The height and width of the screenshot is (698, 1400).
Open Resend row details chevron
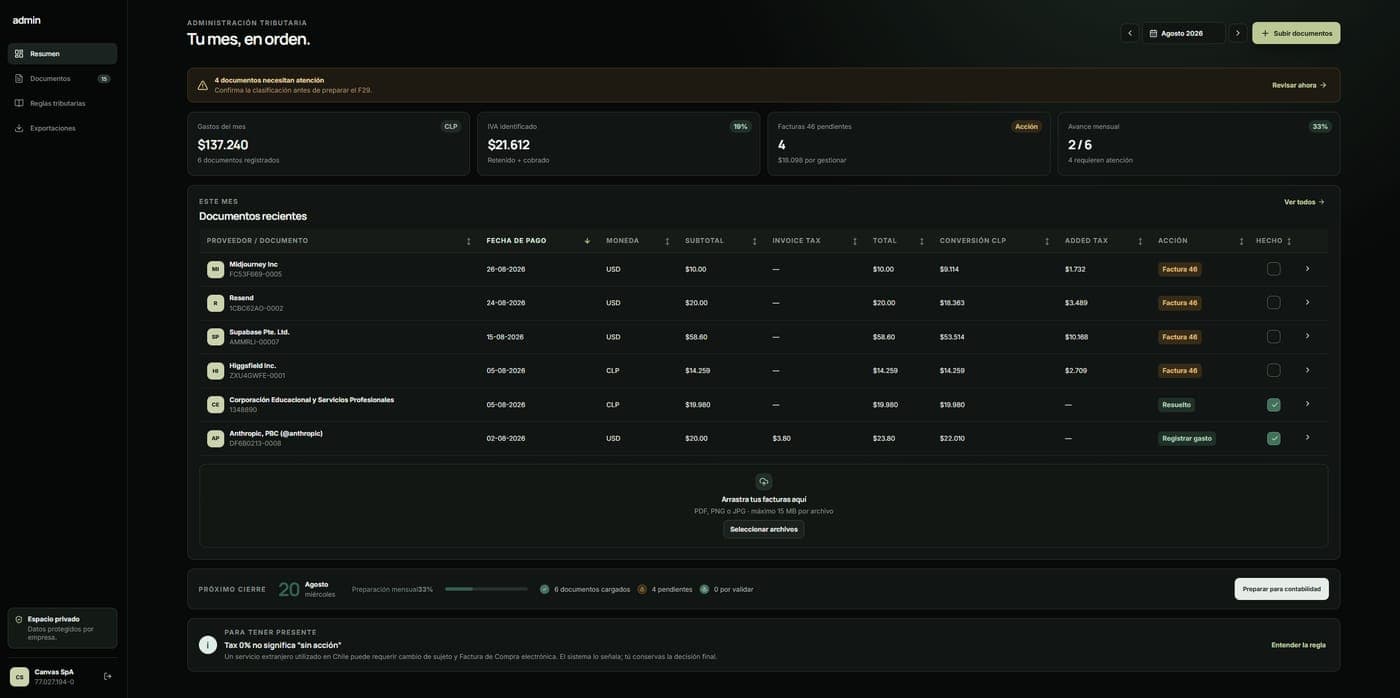pyautogui.click(x=1307, y=303)
